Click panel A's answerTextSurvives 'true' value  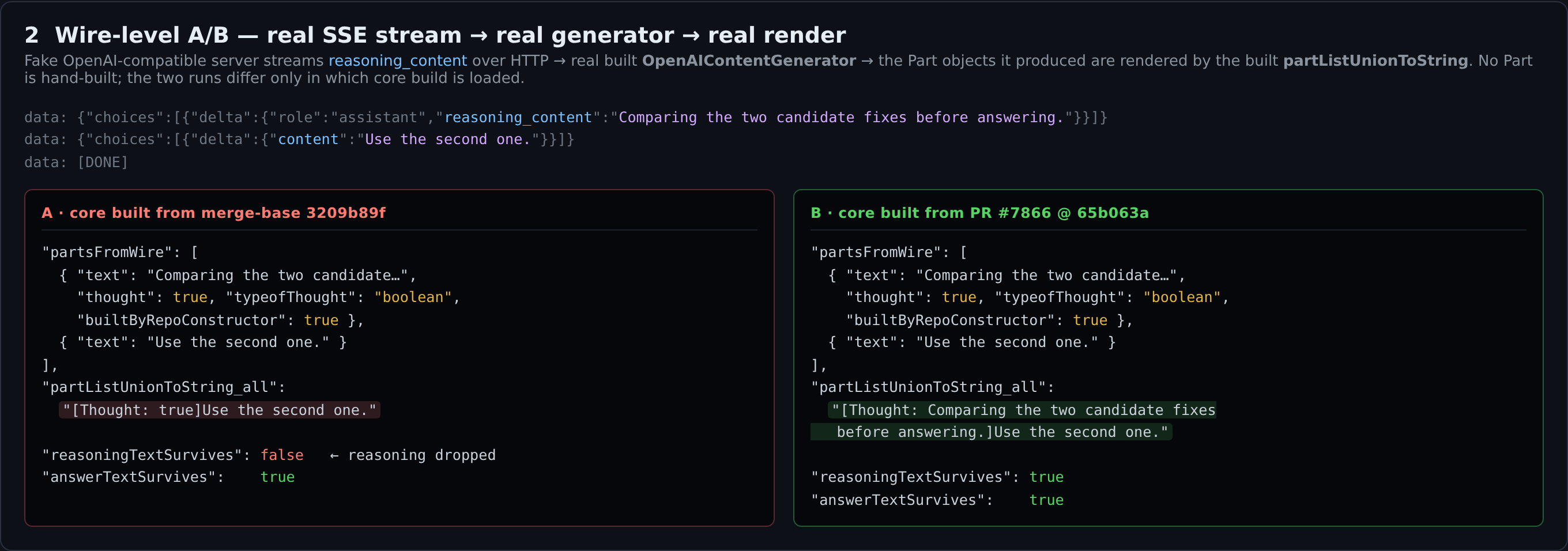(x=277, y=477)
